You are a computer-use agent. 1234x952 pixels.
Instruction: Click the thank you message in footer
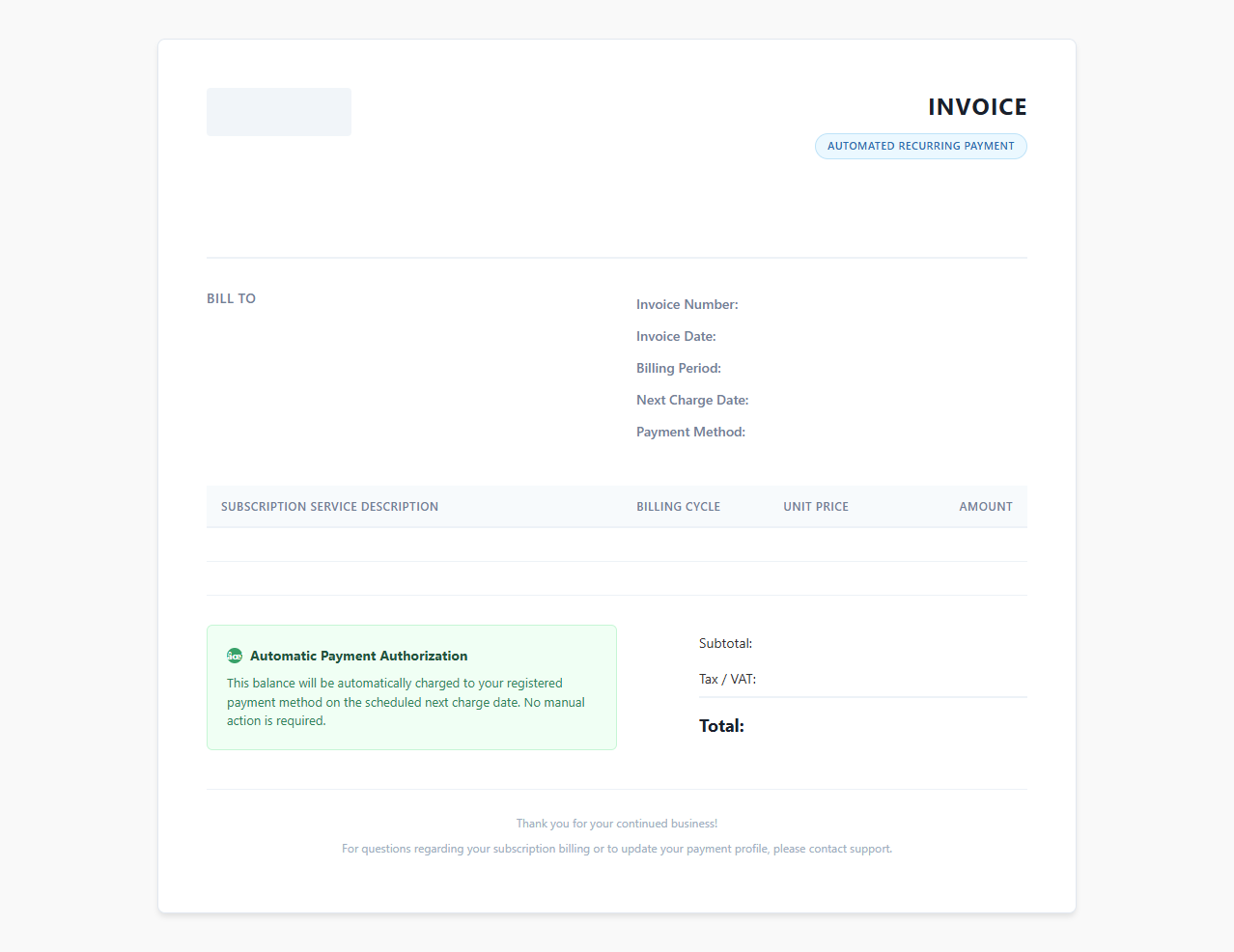click(617, 824)
